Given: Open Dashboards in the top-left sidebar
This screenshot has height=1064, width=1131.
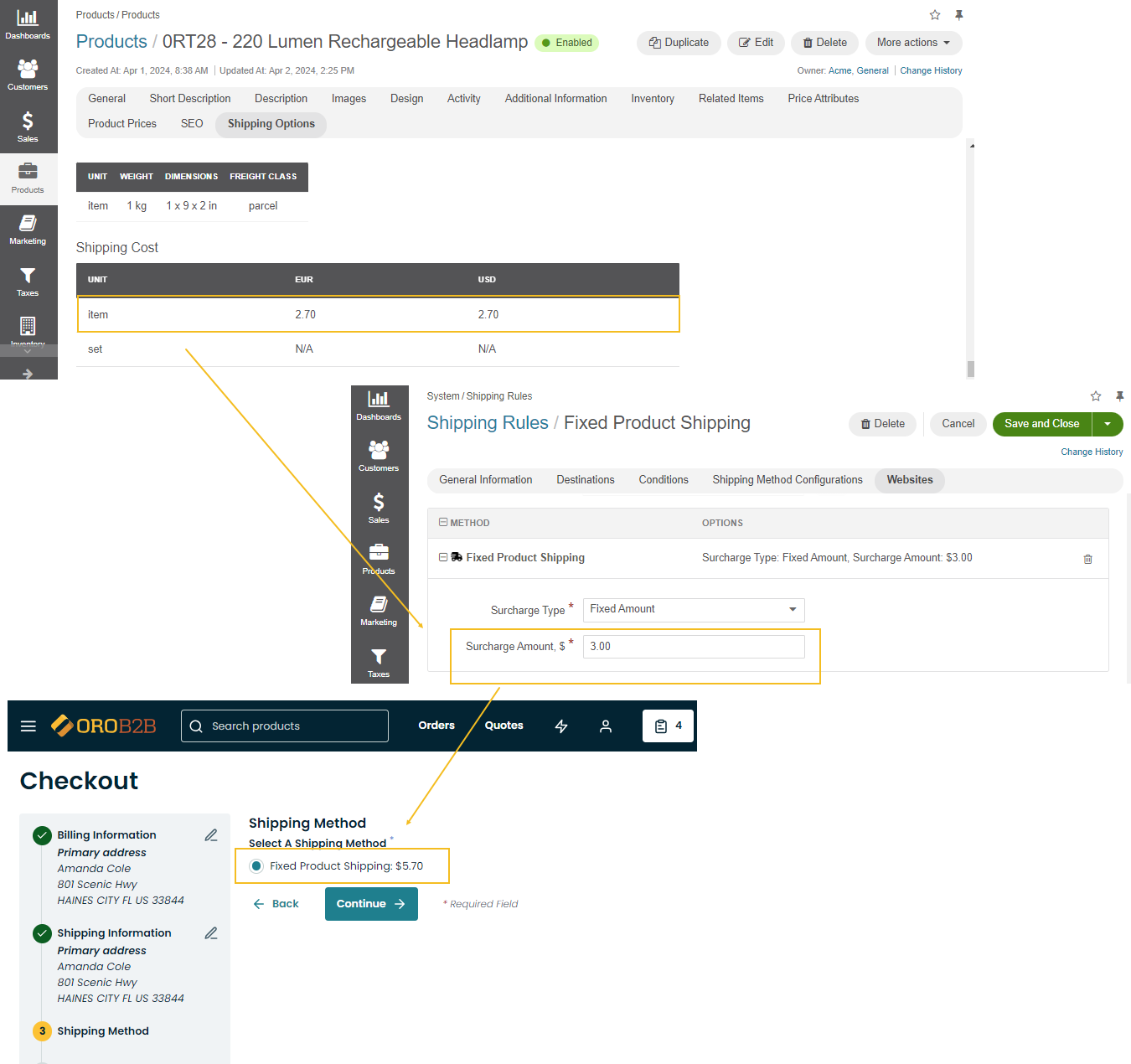Looking at the screenshot, I should [28, 25].
